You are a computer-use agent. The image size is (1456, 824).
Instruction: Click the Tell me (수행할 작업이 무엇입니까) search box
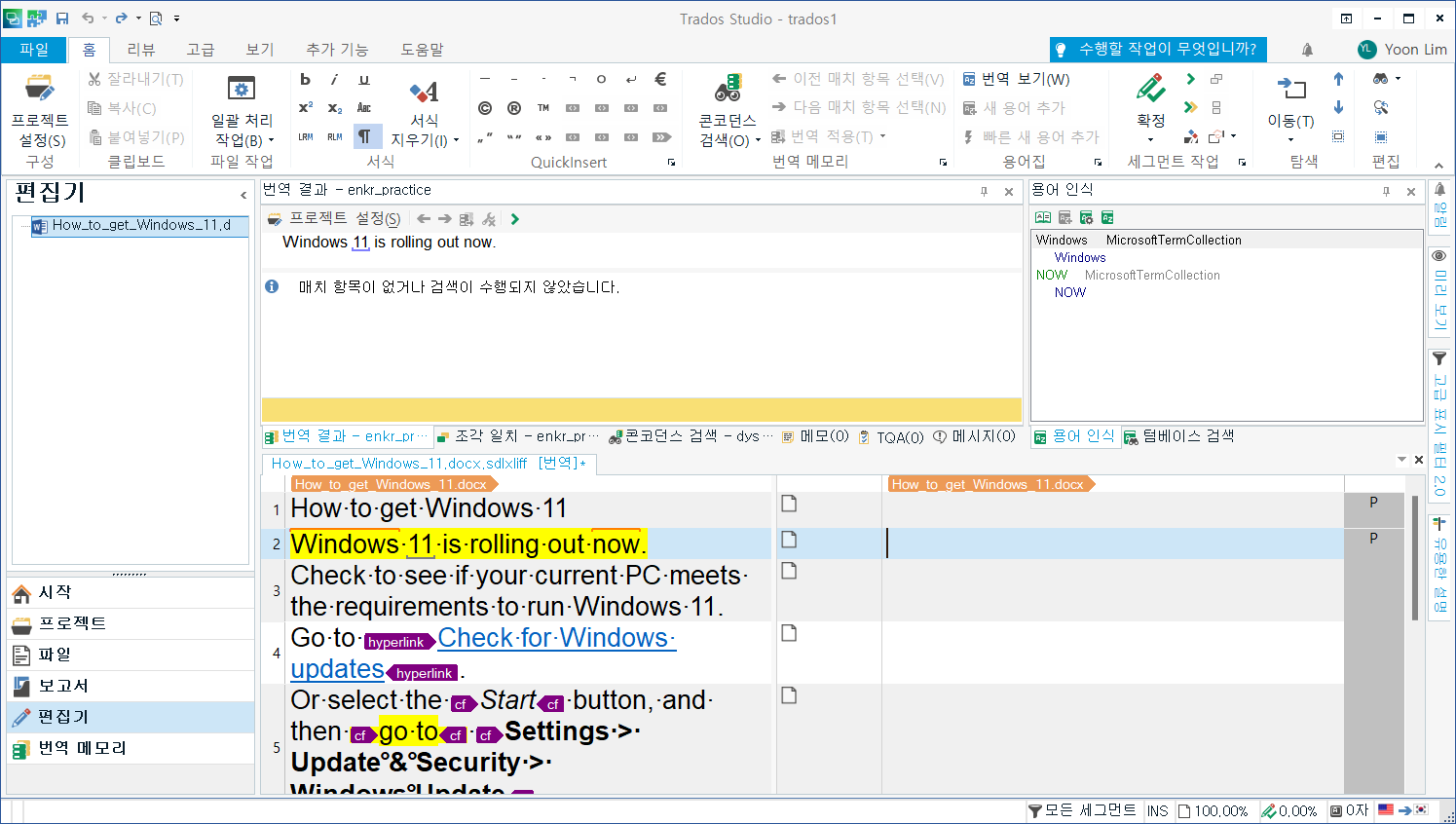(x=1158, y=49)
